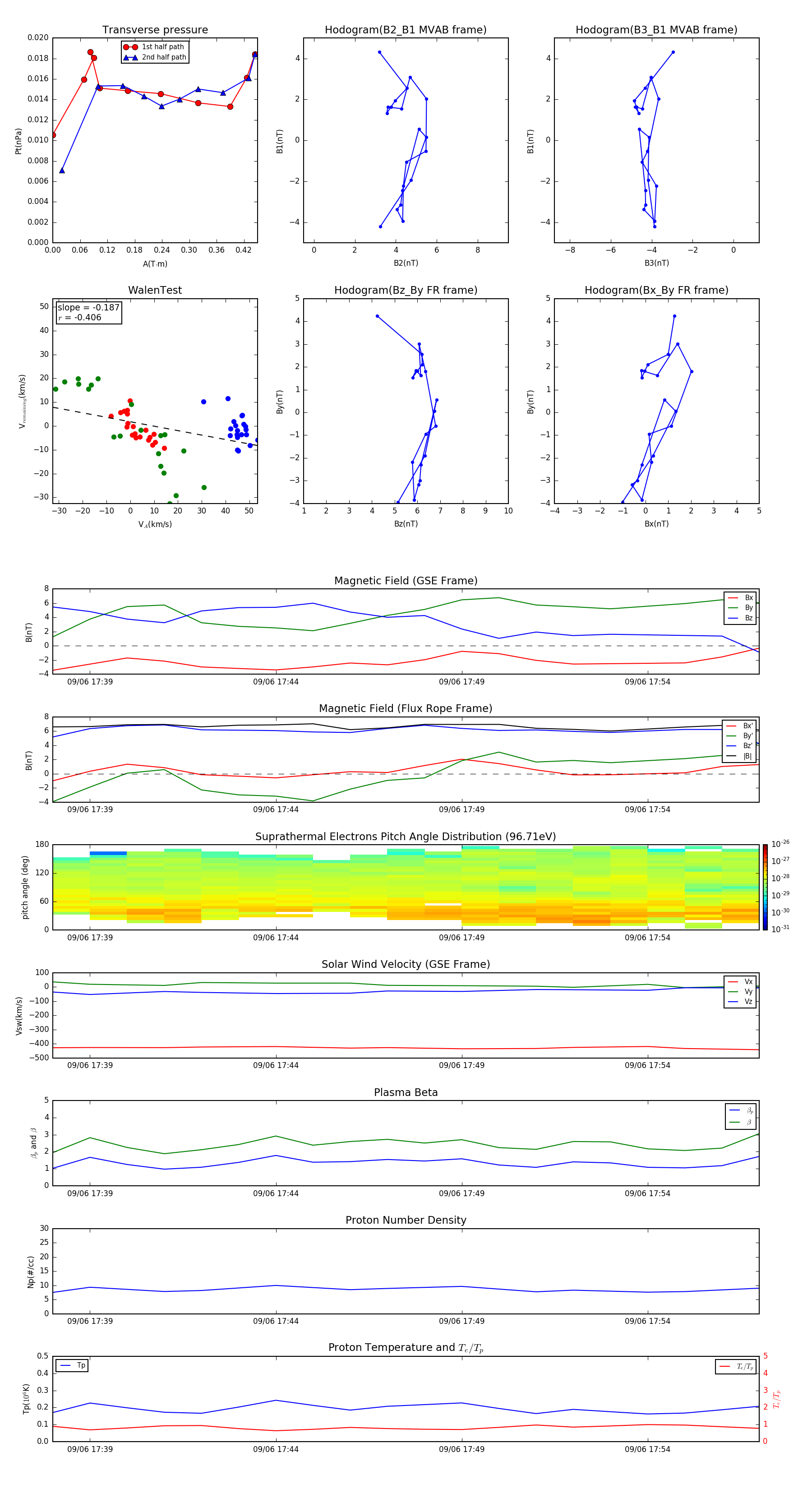
Task: Click the 'Hodogram(Bz_By FR frame)' title
Action: click(x=406, y=290)
